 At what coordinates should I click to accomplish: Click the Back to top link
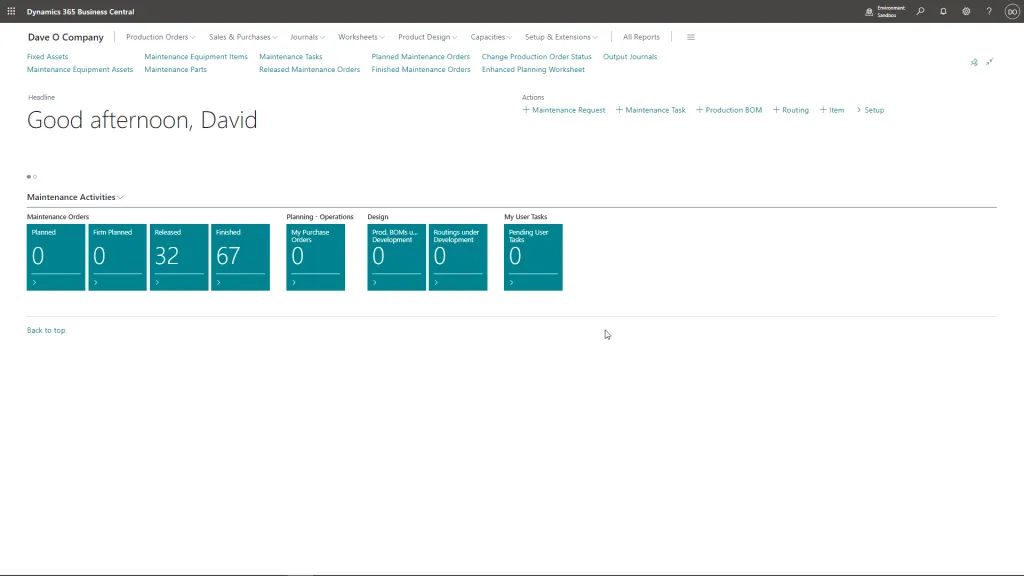(45, 329)
